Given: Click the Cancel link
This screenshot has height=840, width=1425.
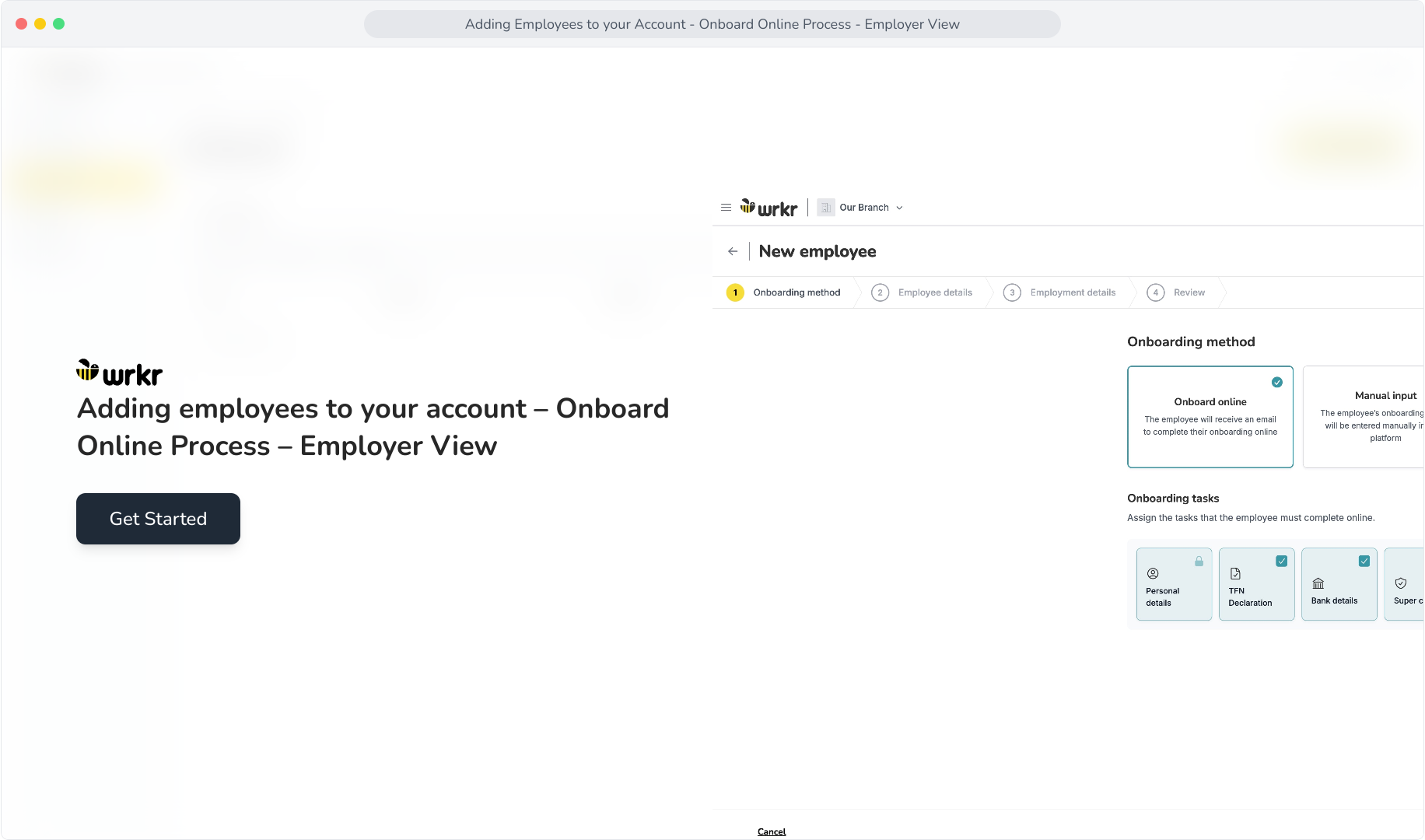Looking at the screenshot, I should [x=772, y=831].
